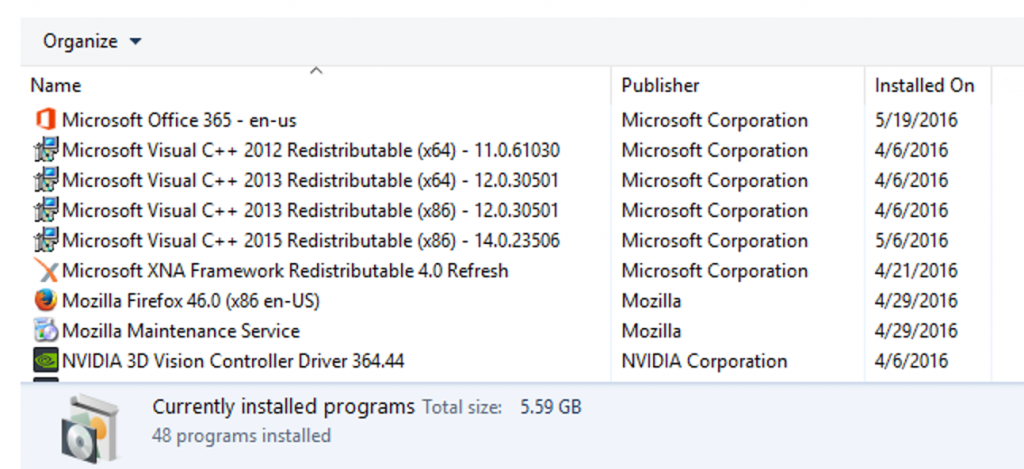Screen dimensions: 1024x469
Task: Click the Mozilla Firefox globe icon
Action: pyautogui.click(x=45, y=300)
